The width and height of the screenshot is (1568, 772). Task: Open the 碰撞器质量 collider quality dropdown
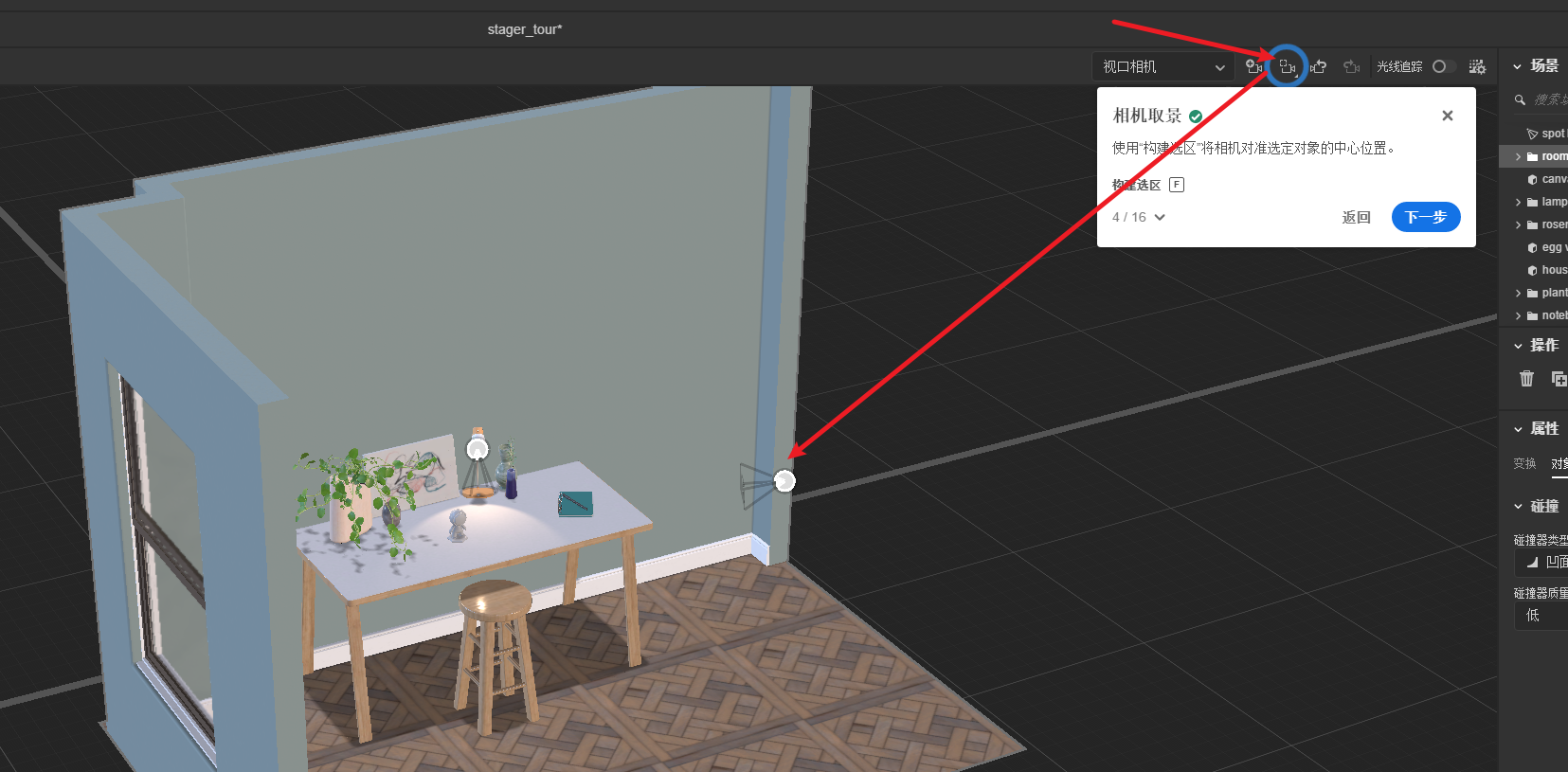1542,615
